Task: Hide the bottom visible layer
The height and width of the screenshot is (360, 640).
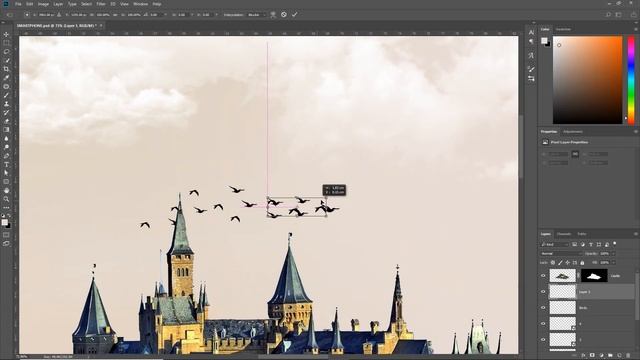Action: coord(543,339)
